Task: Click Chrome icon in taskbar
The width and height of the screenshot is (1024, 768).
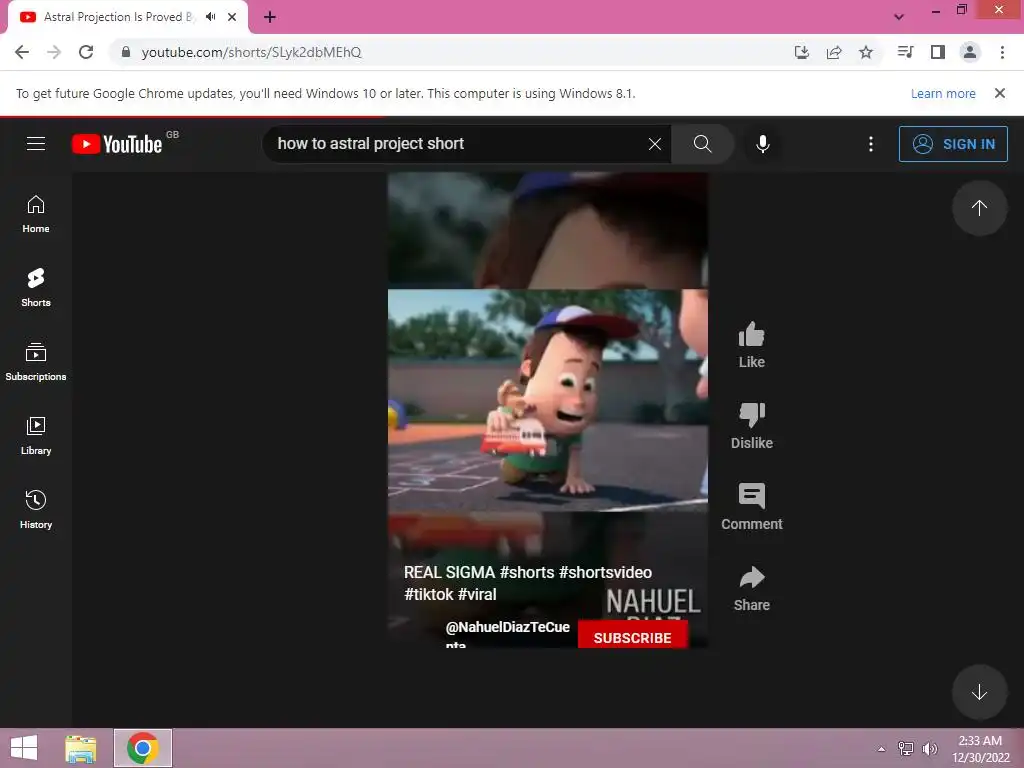Action: pyautogui.click(x=143, y=748)
